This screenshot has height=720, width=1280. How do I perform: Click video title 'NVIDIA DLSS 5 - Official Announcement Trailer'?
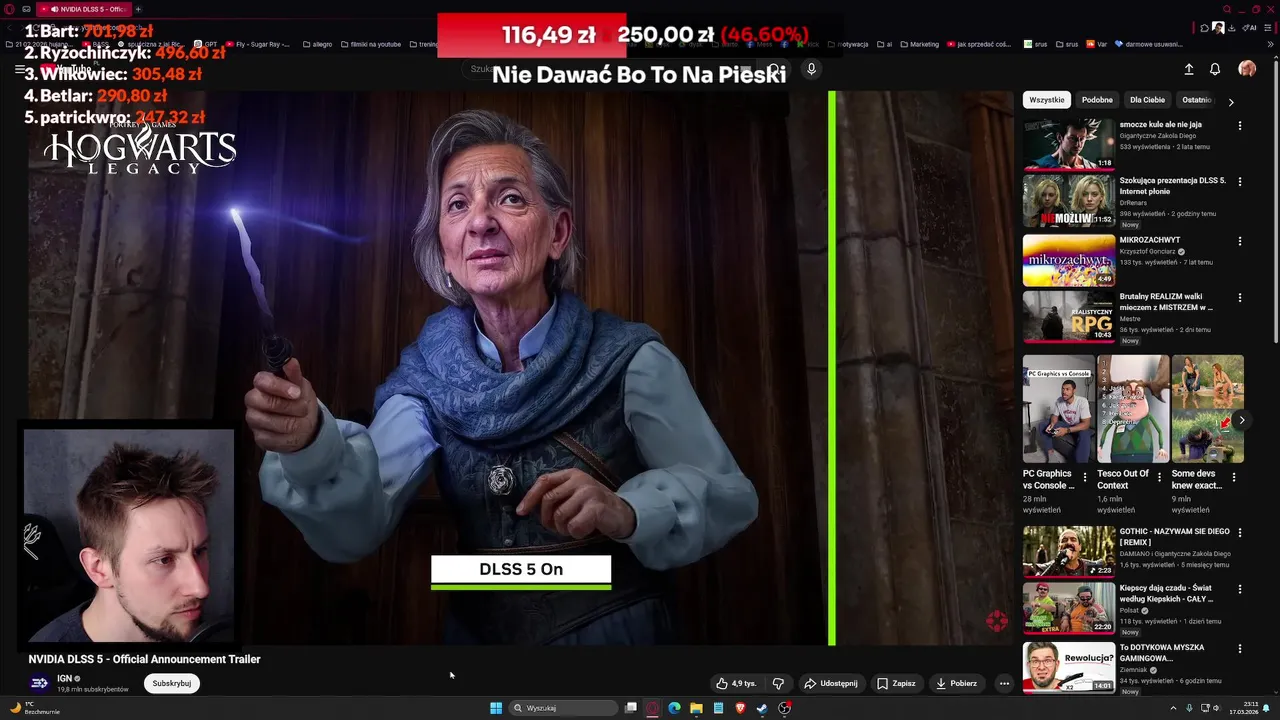tap(144, 659)
